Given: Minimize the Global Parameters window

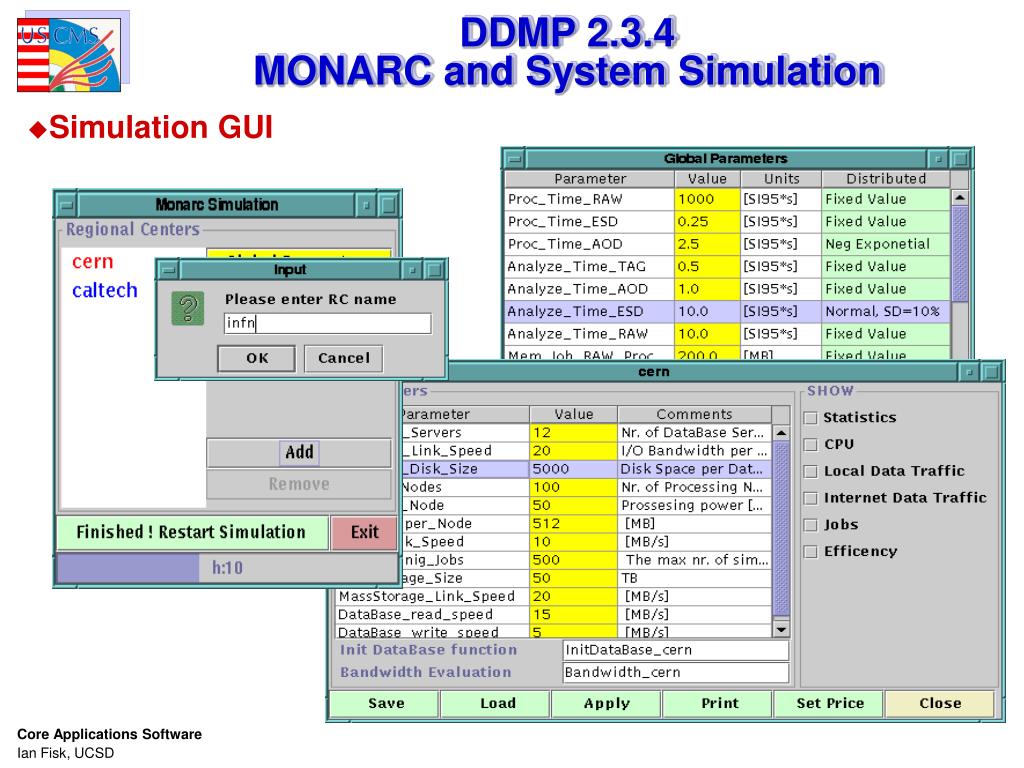Looking at the screenshot, I should click(938, 158).
